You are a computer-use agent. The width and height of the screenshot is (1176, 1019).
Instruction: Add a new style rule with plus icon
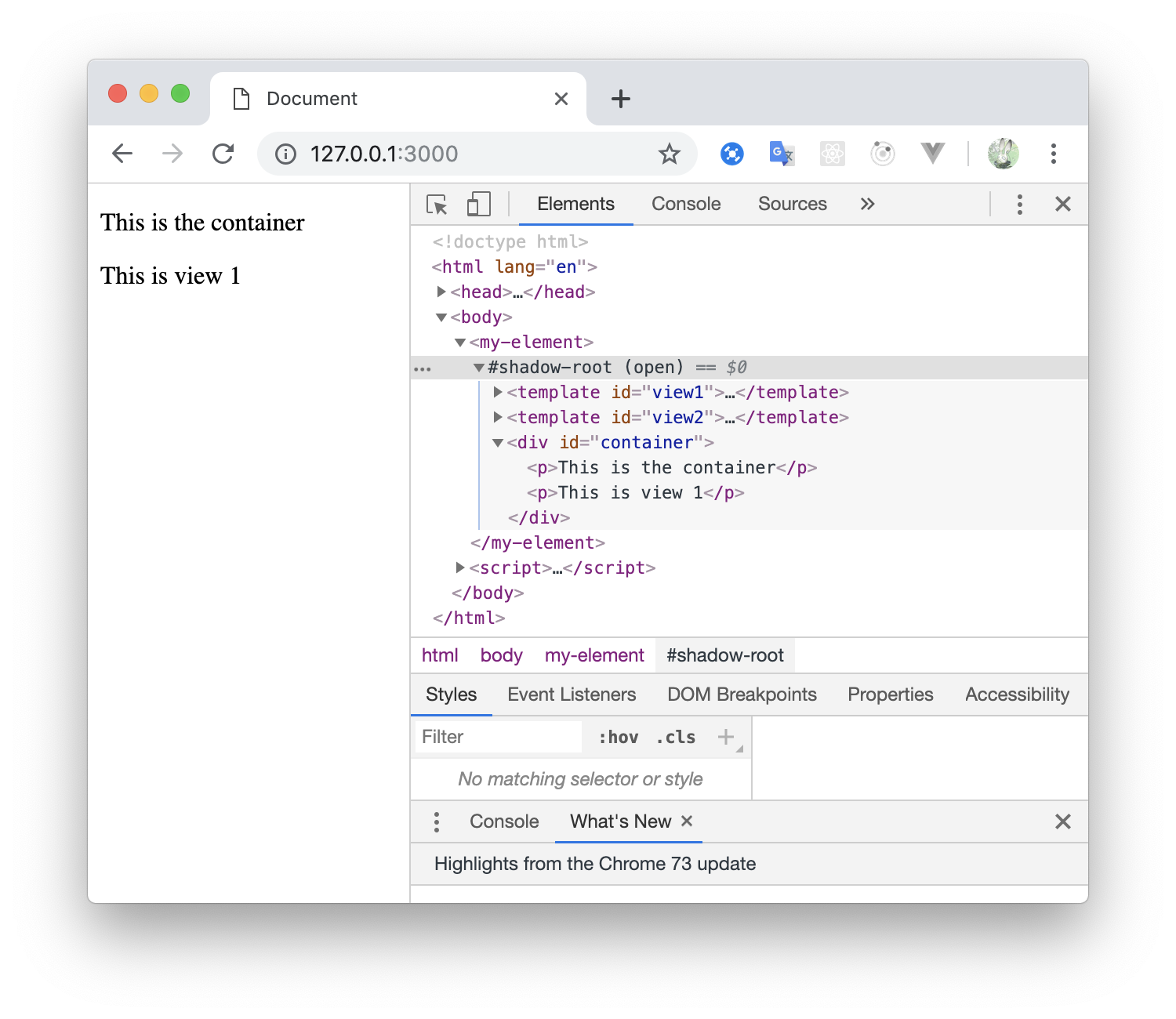coord(725,737)
